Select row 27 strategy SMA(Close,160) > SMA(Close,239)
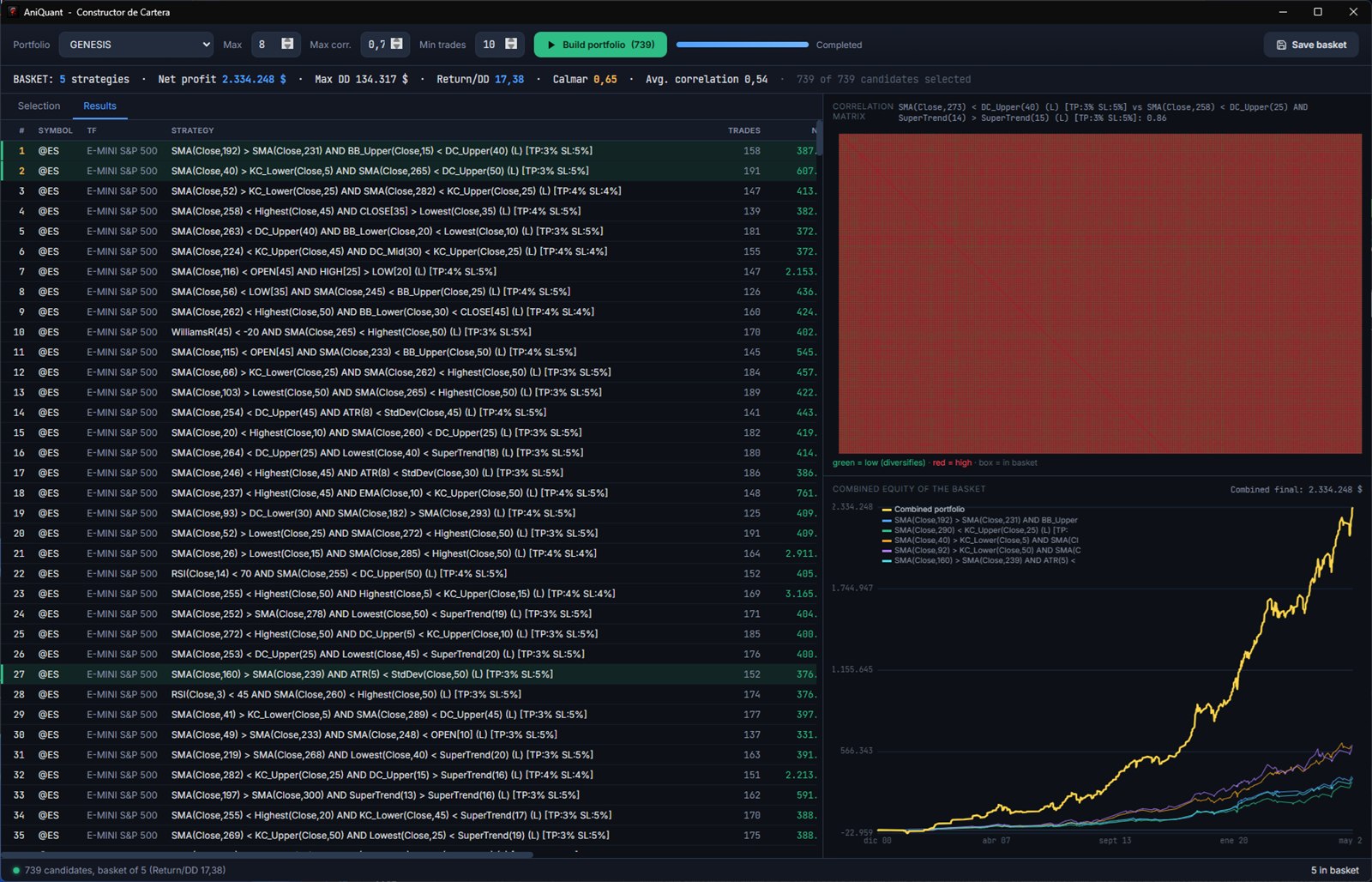The width and height of the screenshot is (1372, 882). tap(409, 674)
